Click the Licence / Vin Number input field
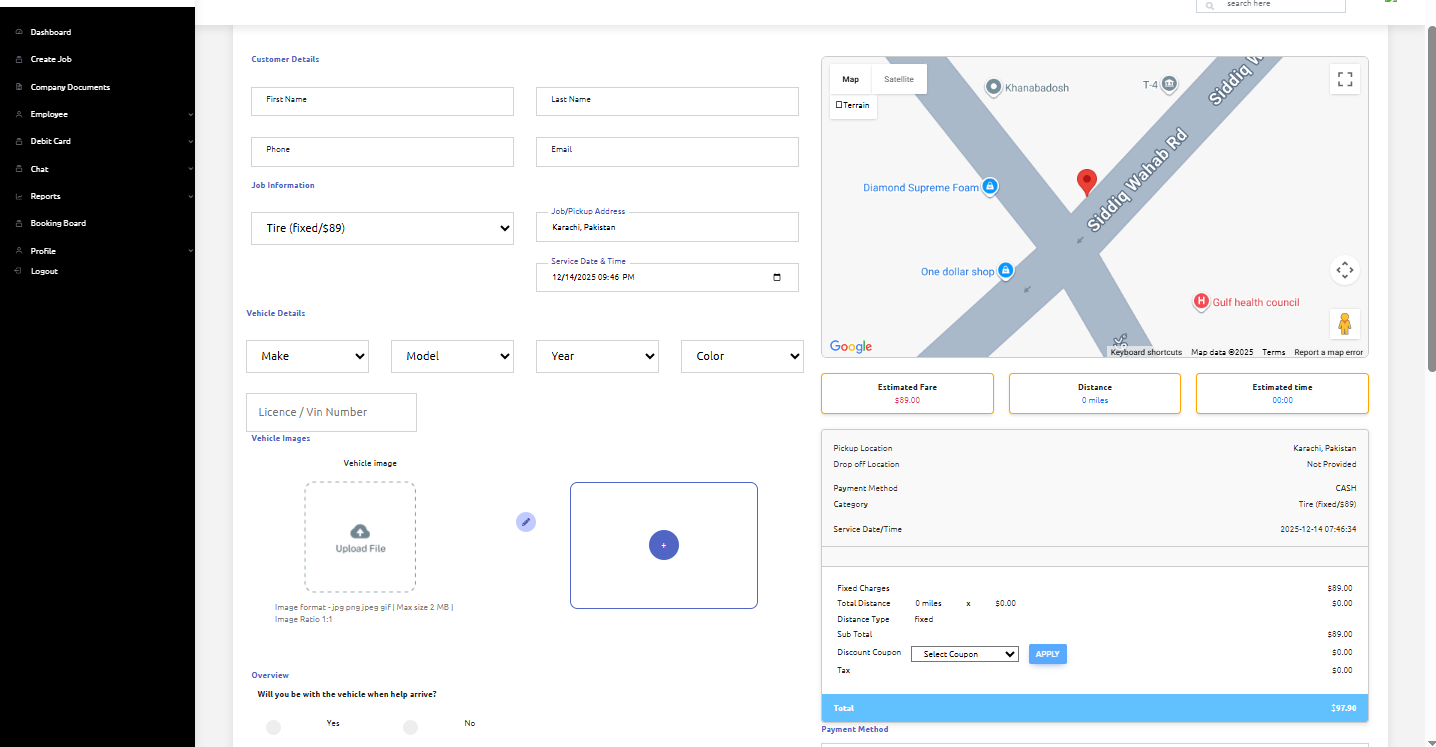This screenshot has width=1436, height=747. click(331, 412)
